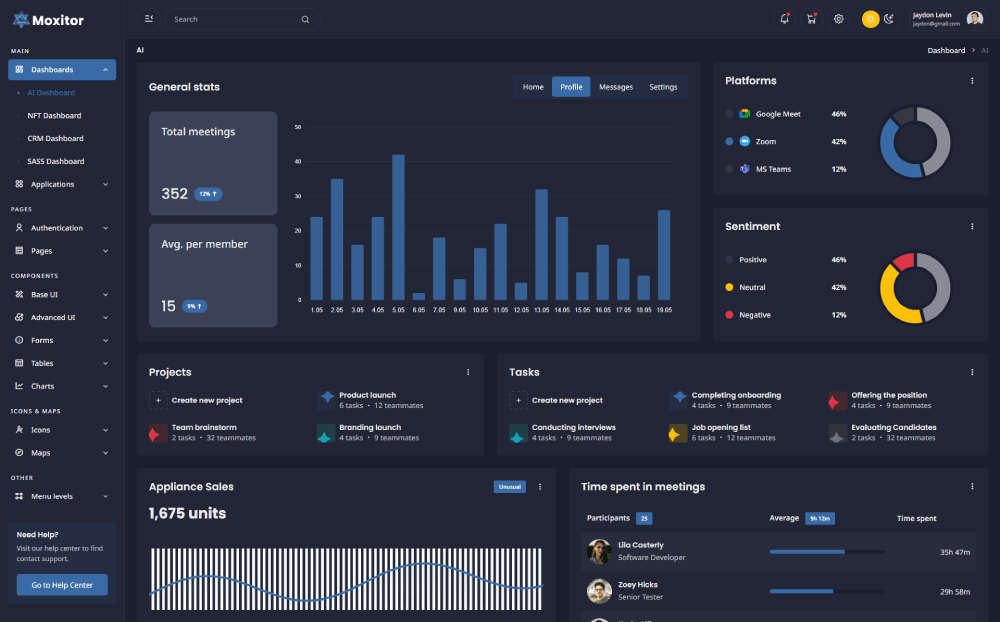Open Platforms card three-dot menu
Viewport: 1000px width, 622px height.
[972, 81]
